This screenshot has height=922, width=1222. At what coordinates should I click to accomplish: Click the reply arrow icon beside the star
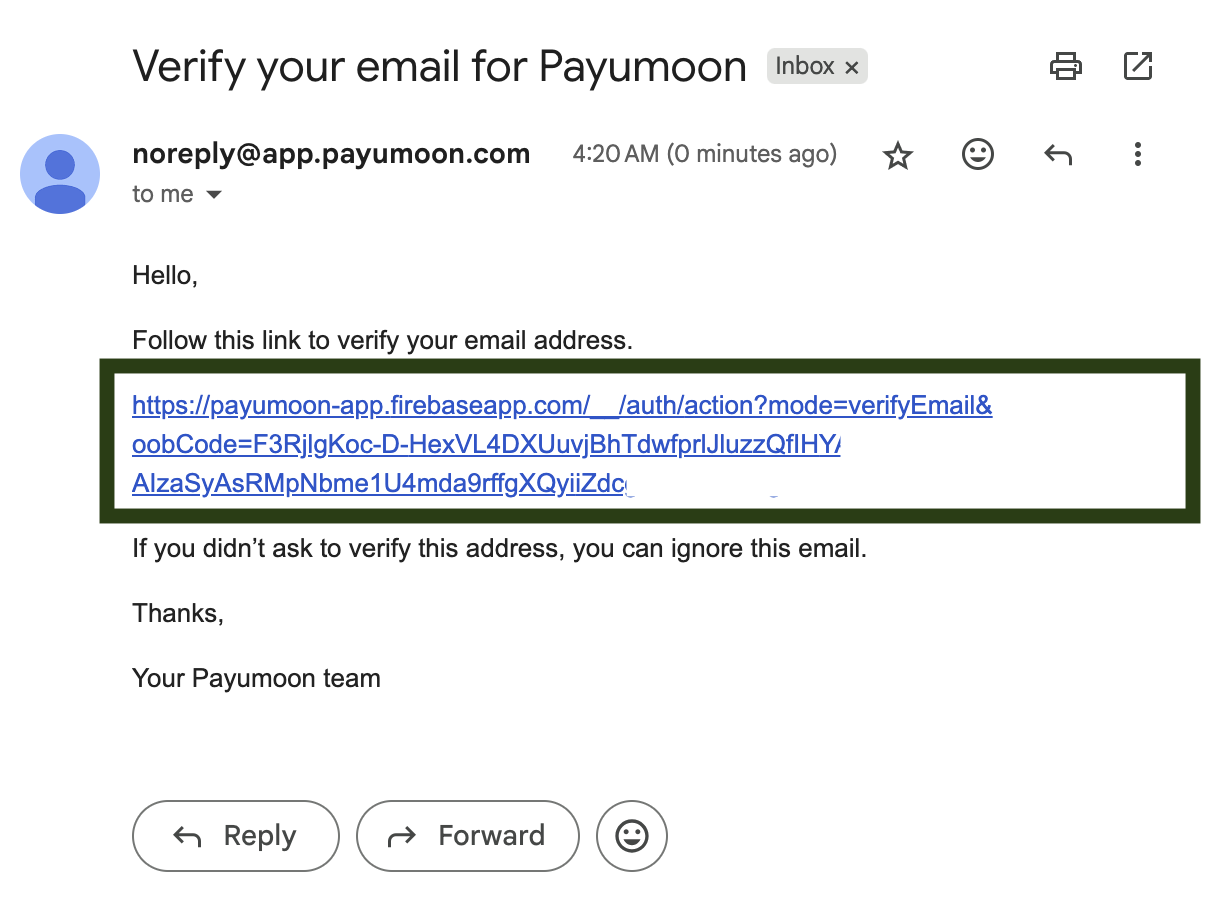point(1058,155)
